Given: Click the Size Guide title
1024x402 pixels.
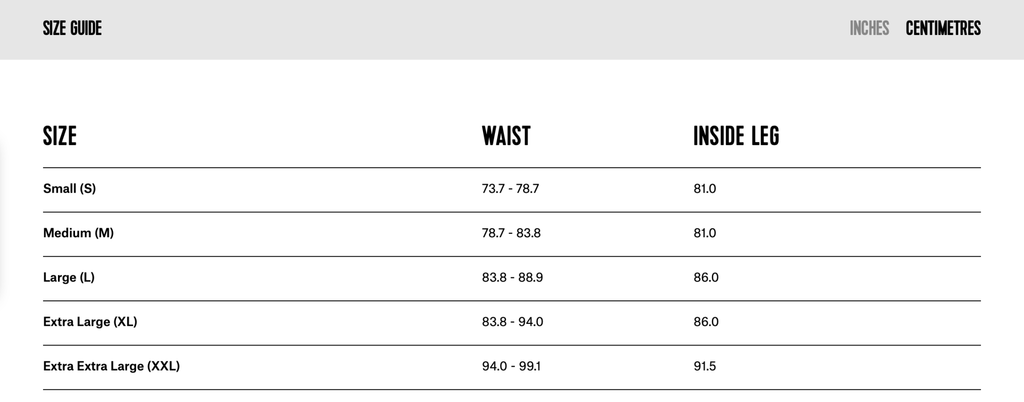Looking at the screenshot, I should click(x=72, y=29).
